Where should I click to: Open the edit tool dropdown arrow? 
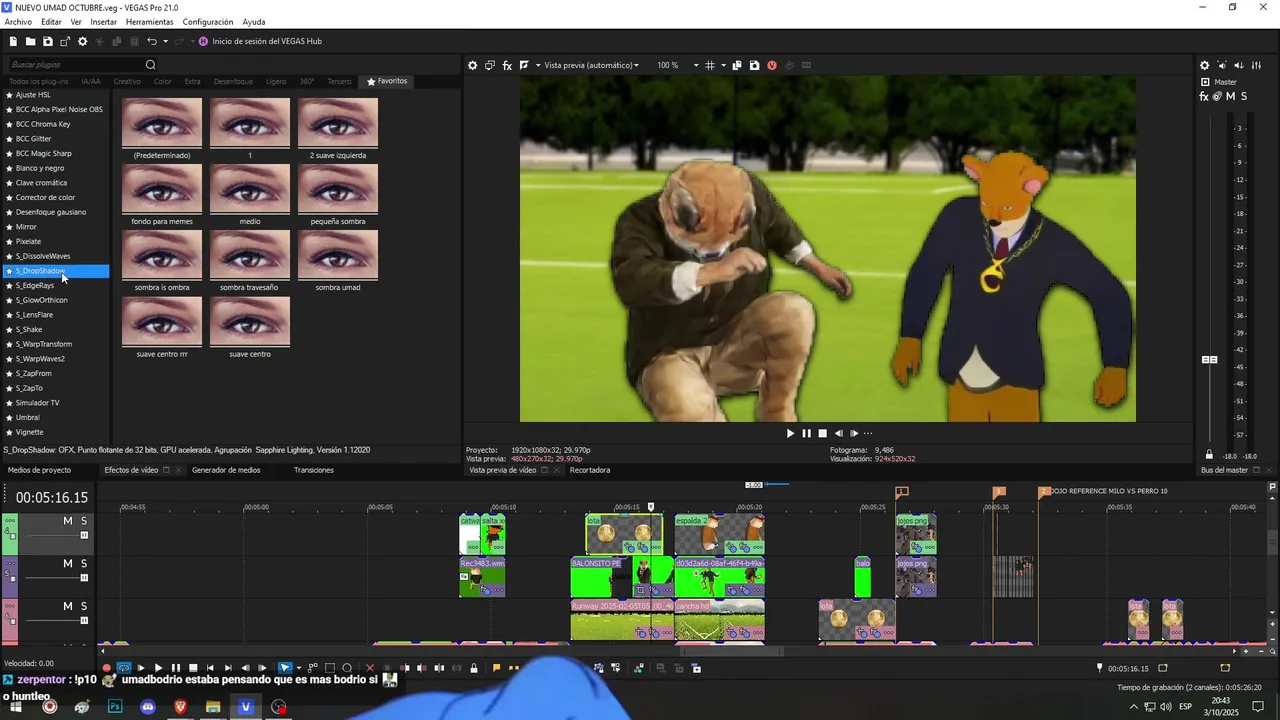coord(299,668)
